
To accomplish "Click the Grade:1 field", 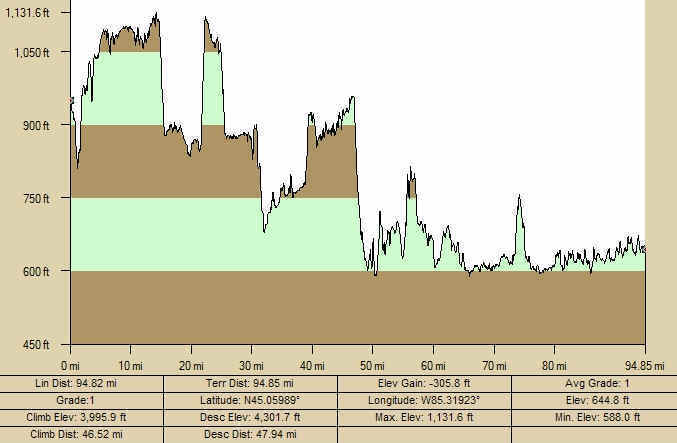I will click(81, 400).
